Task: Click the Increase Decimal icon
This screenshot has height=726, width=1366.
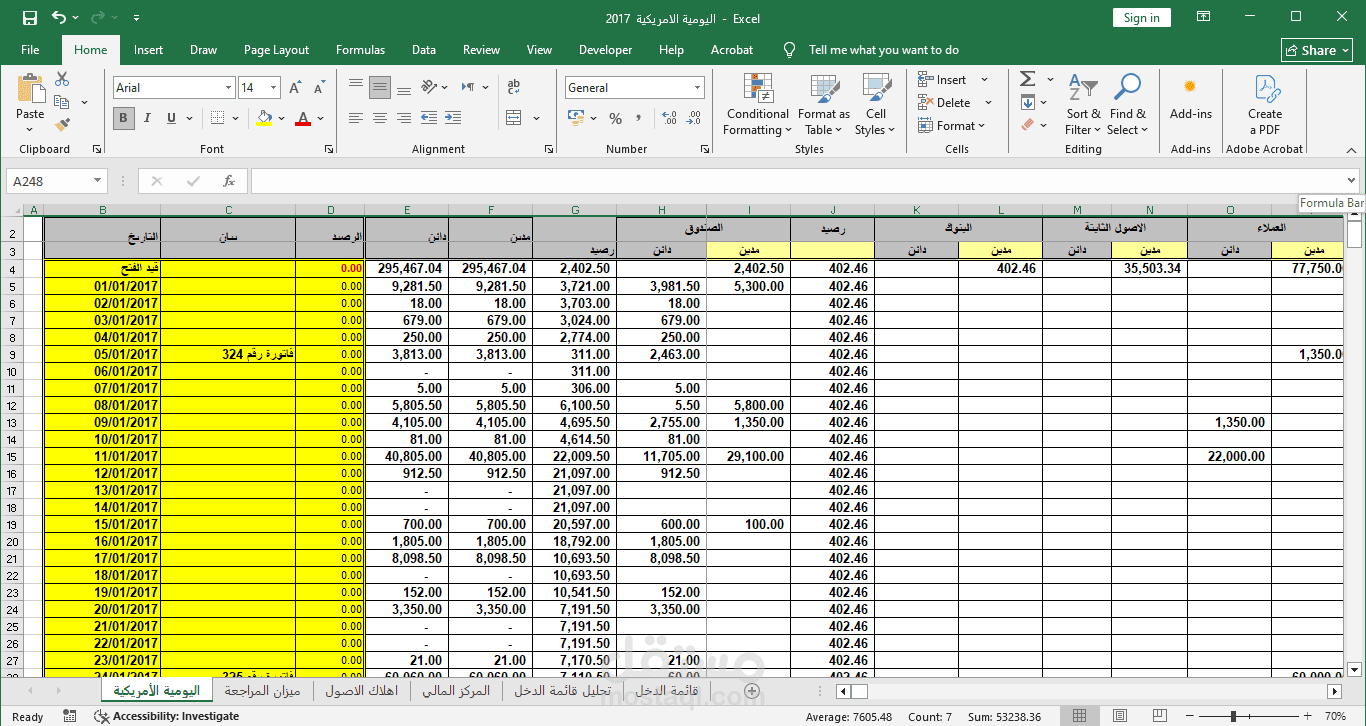Action: 670,118
